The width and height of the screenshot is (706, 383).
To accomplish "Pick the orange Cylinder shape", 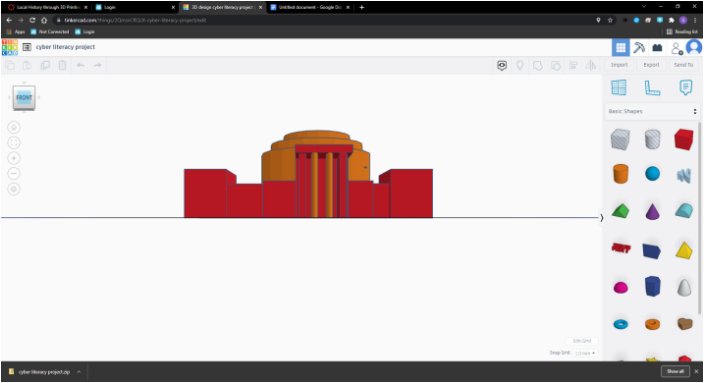I will pos(621,174).
